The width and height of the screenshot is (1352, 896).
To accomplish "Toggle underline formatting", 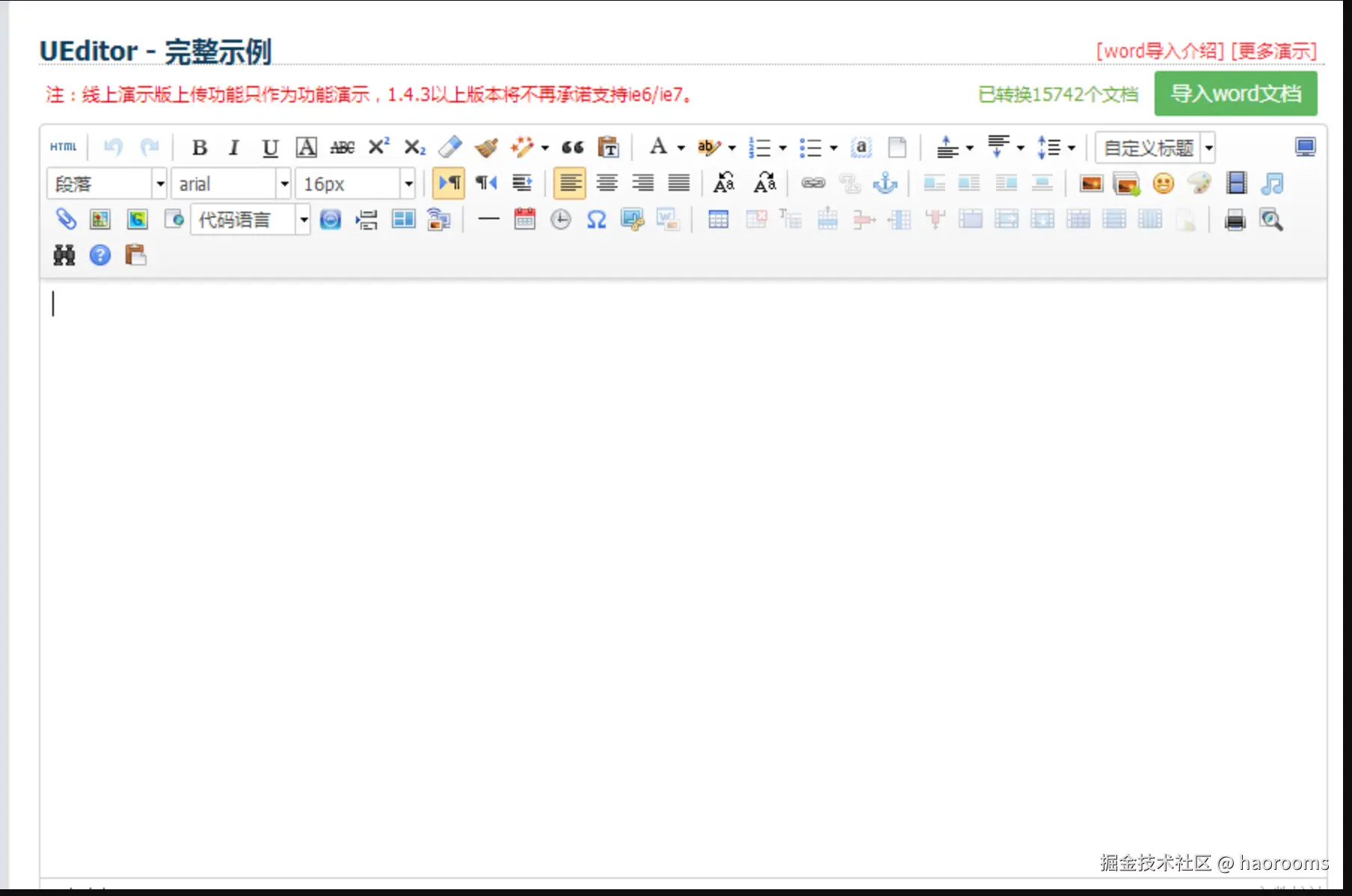I will pos(270,147).
